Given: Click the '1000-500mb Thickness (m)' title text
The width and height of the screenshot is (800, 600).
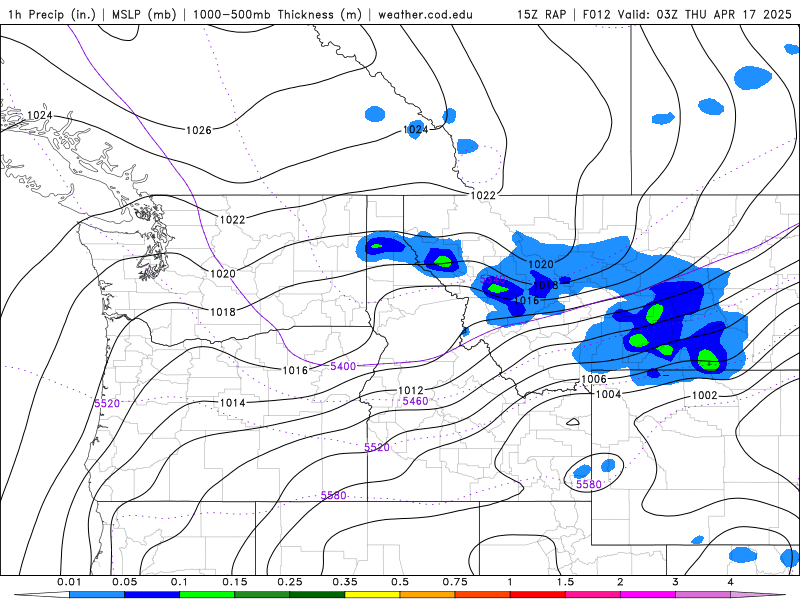Looking at the screenshot, I should pyautogui.click(x=277, y=14).
